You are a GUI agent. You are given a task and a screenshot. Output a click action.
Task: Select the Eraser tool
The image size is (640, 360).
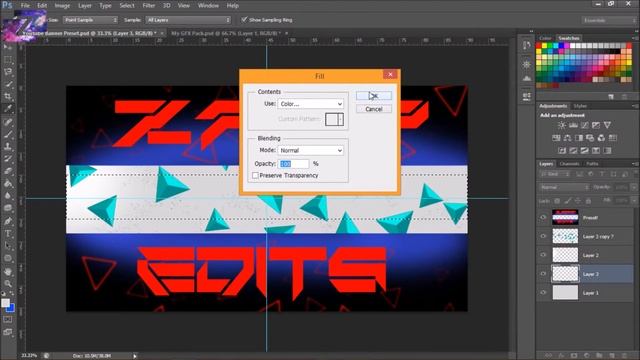click(8, 171)
